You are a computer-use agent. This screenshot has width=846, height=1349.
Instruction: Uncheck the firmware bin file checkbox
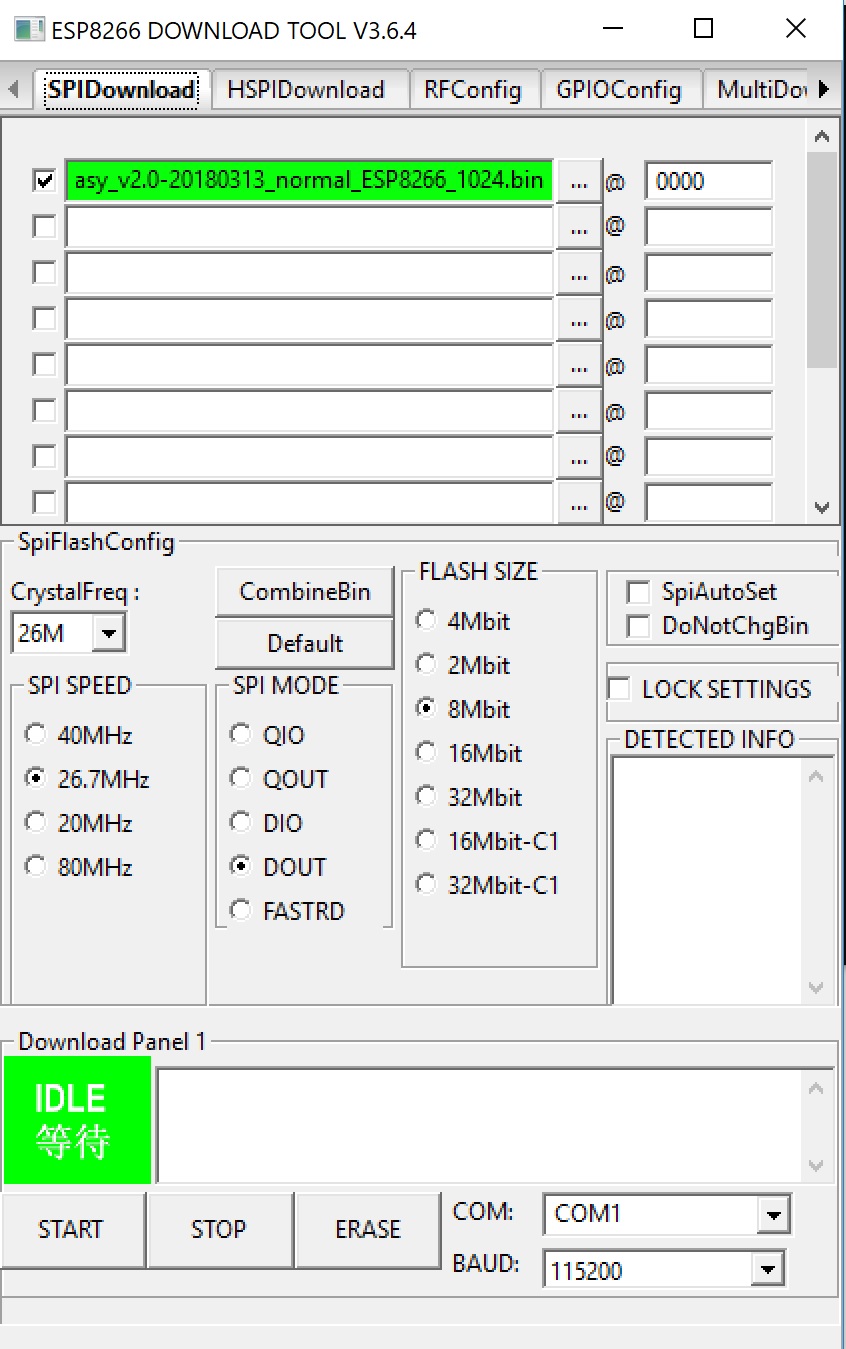(x=42, y=181)
